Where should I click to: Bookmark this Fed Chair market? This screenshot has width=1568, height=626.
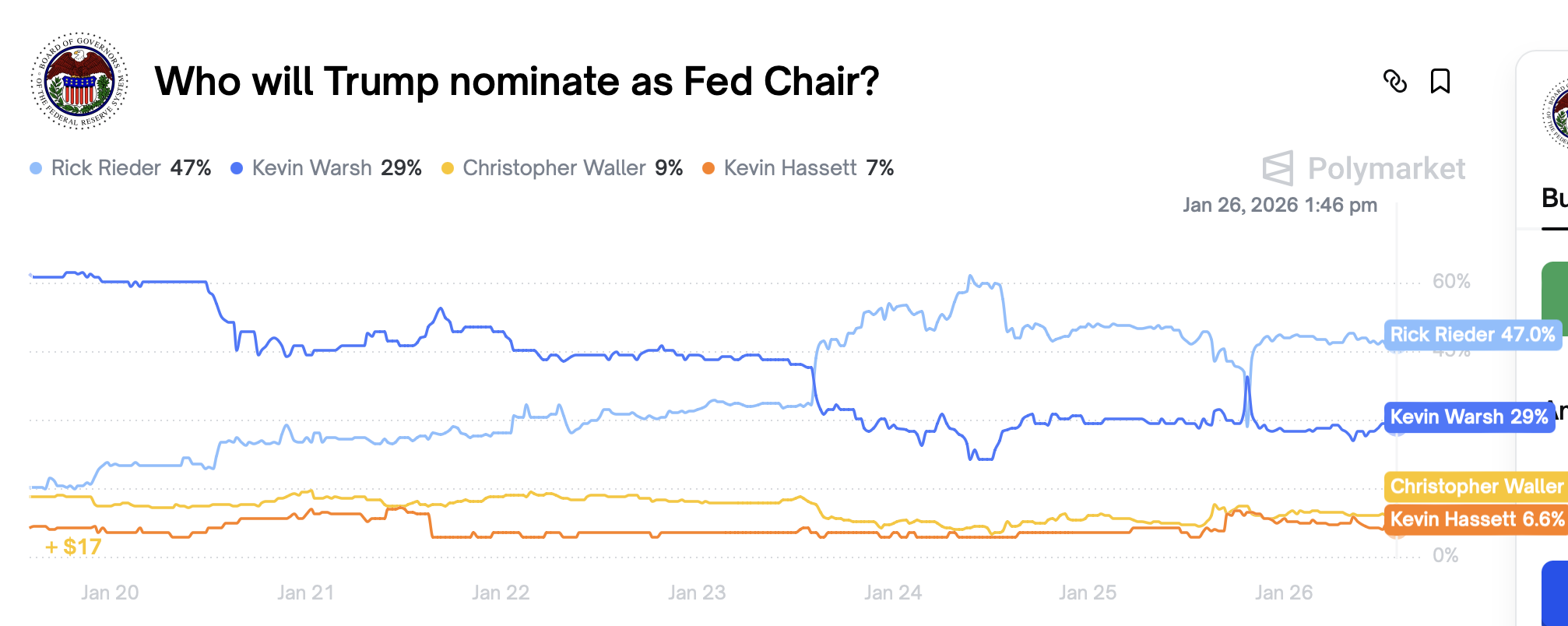1440,81
